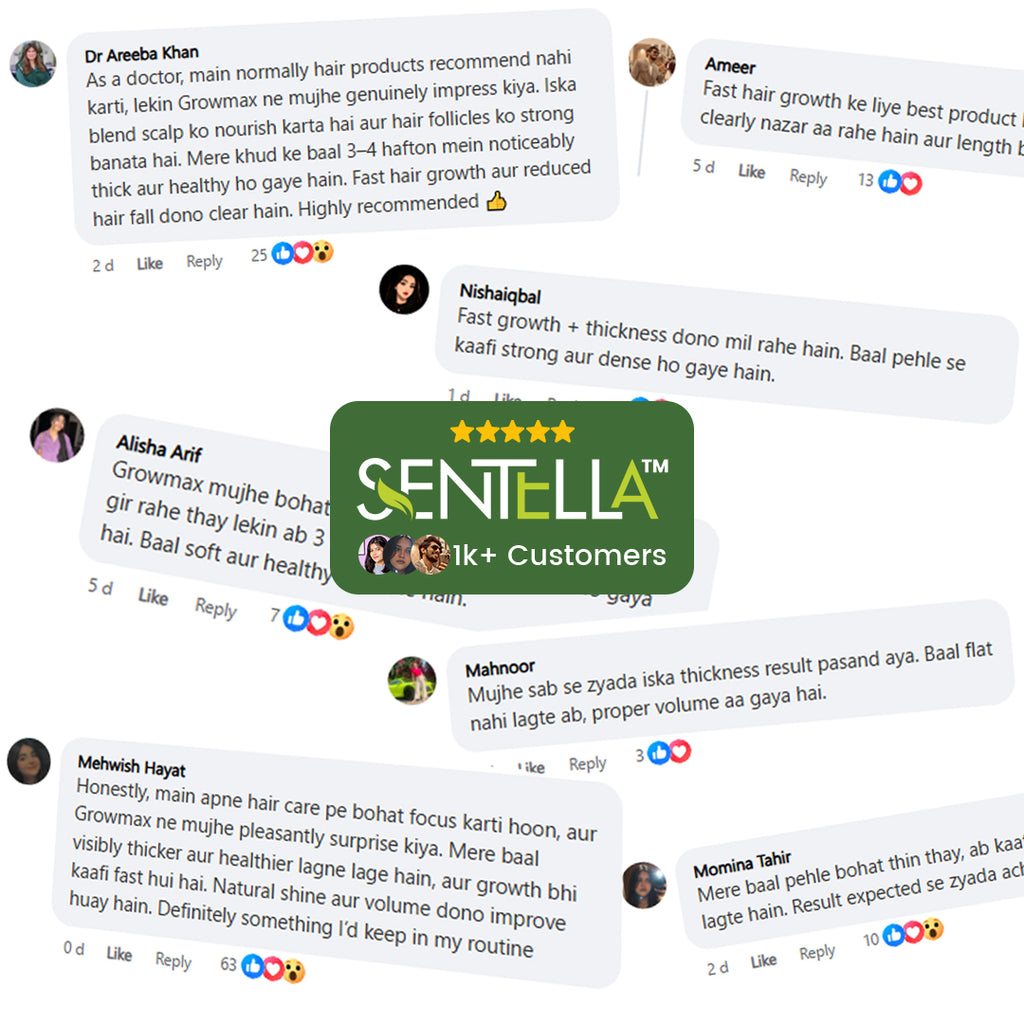View reaction icons on Mehwish Hayat's comment
Image resolution: width=1024 pixels, height=1024 pixels.
point(272,967)
